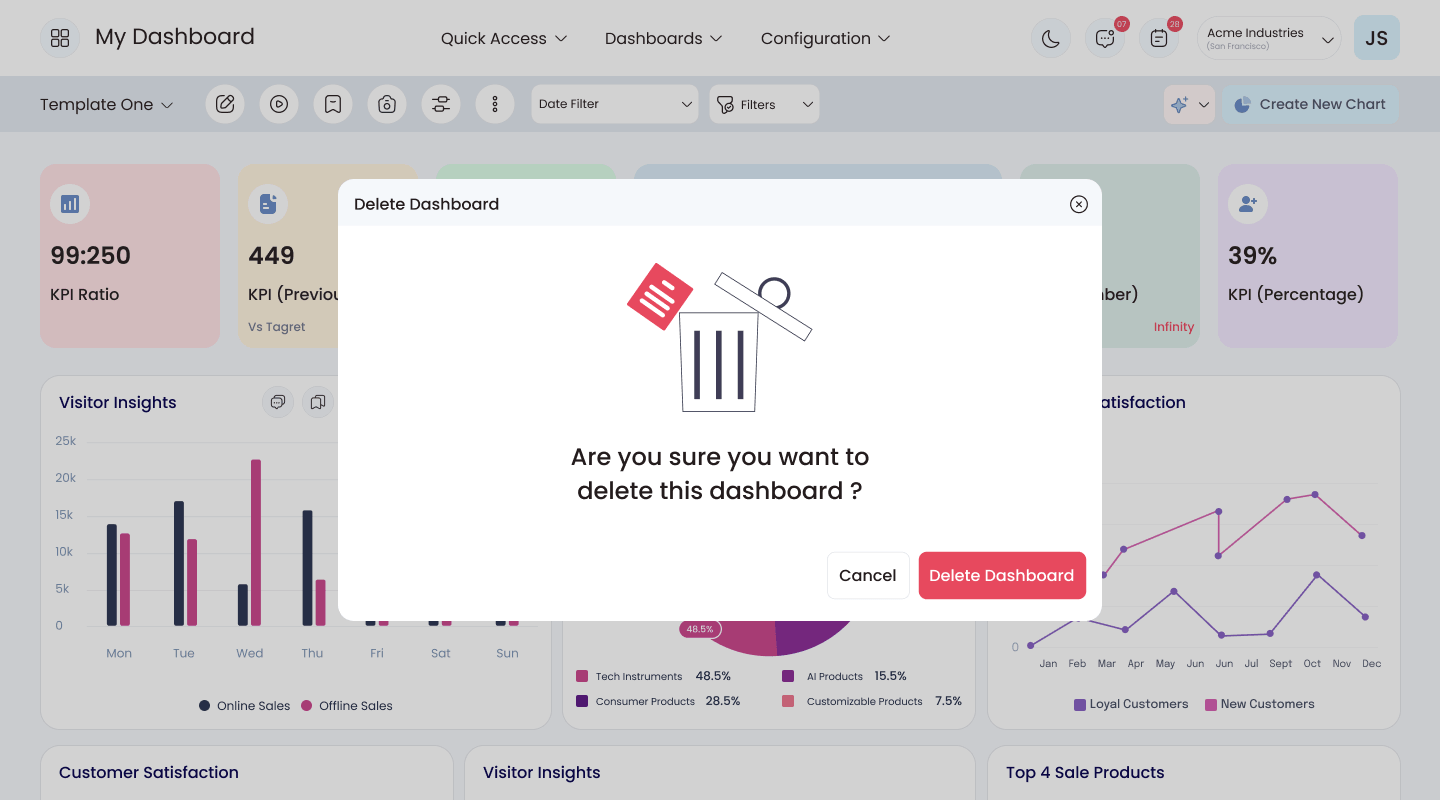Open the edit pencil icon in toolbar
The image size is (1440, 800).
point(225,104)
